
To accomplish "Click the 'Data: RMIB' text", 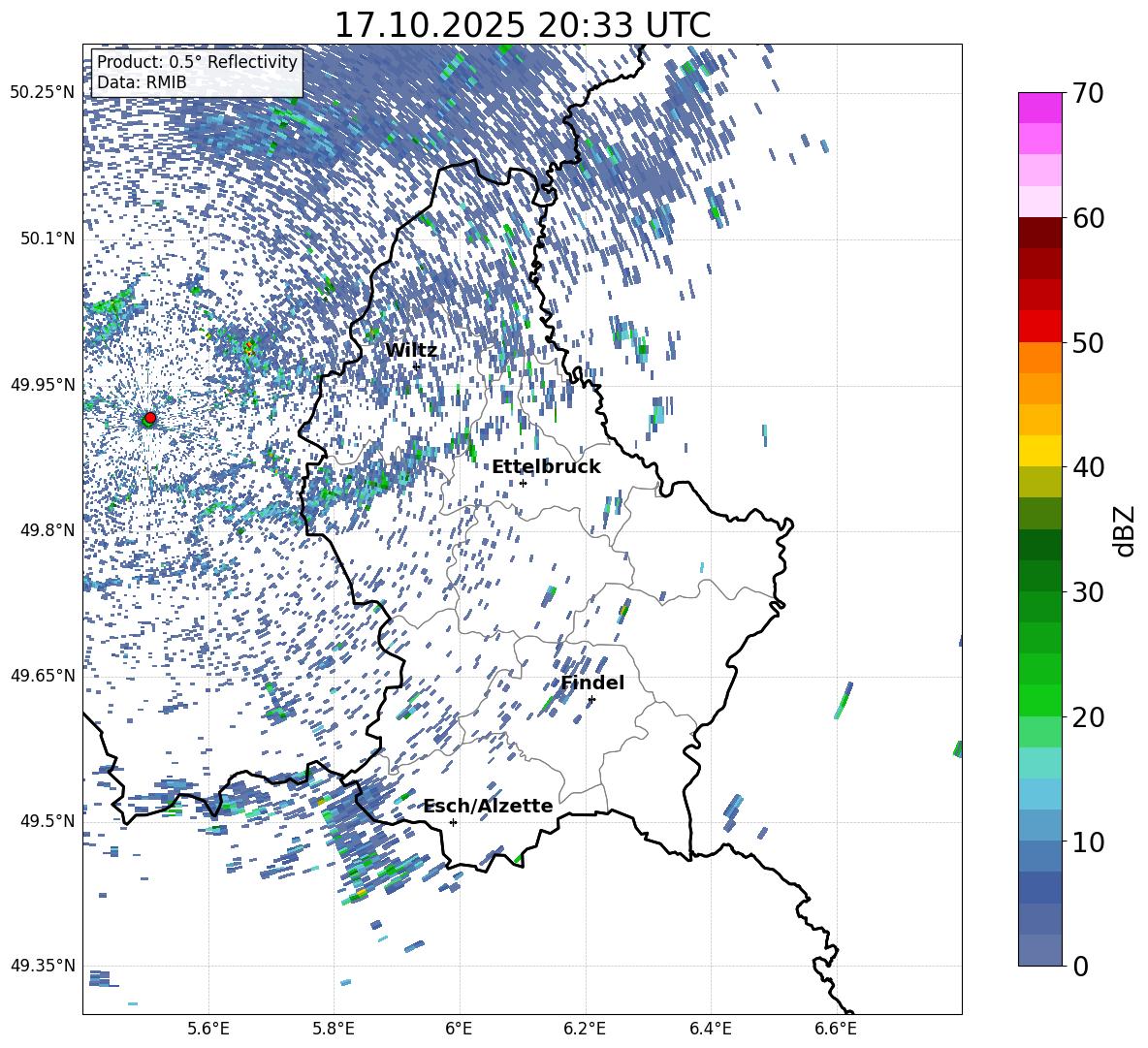I will pyautogui.click(x=142, y=82).
